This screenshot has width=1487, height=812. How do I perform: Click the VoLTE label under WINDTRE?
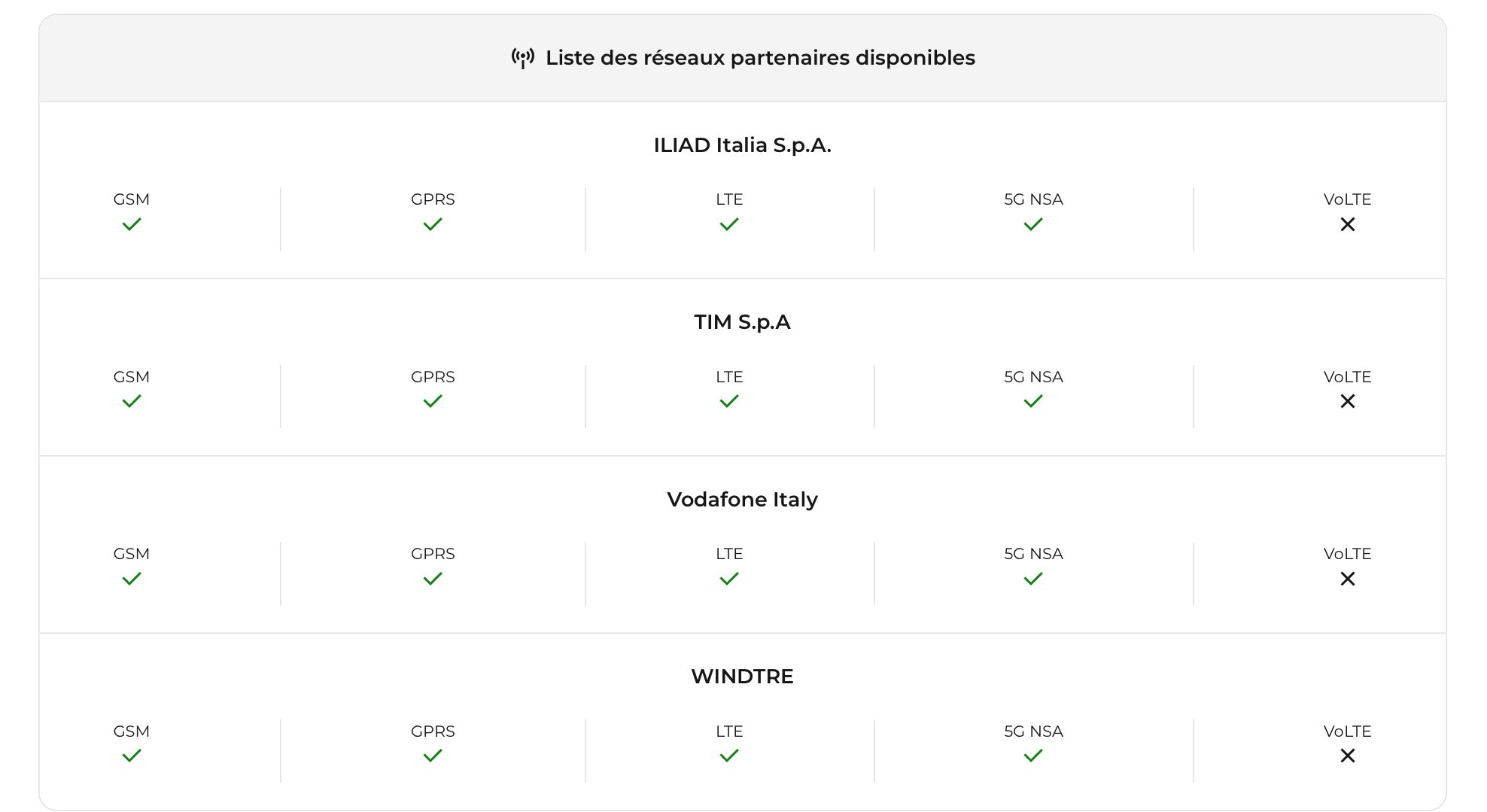(x=1347, y=731)
